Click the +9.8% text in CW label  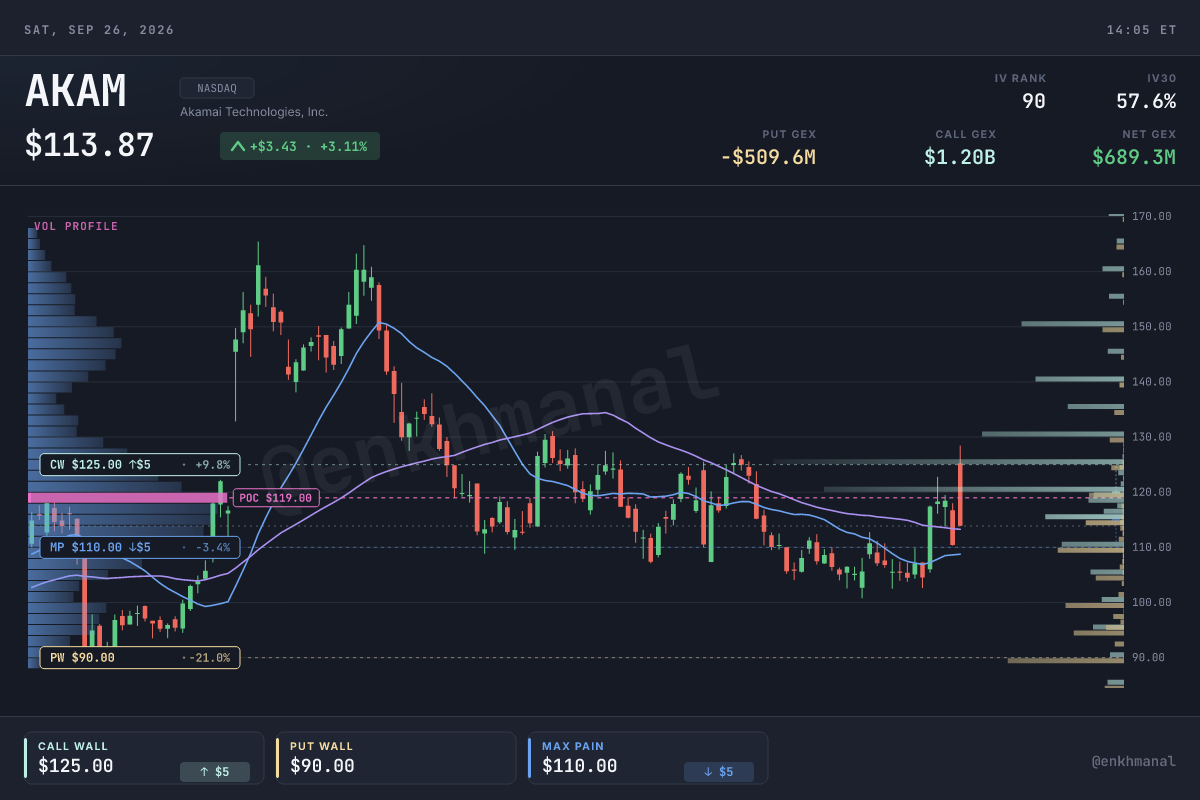coord(213,465)
